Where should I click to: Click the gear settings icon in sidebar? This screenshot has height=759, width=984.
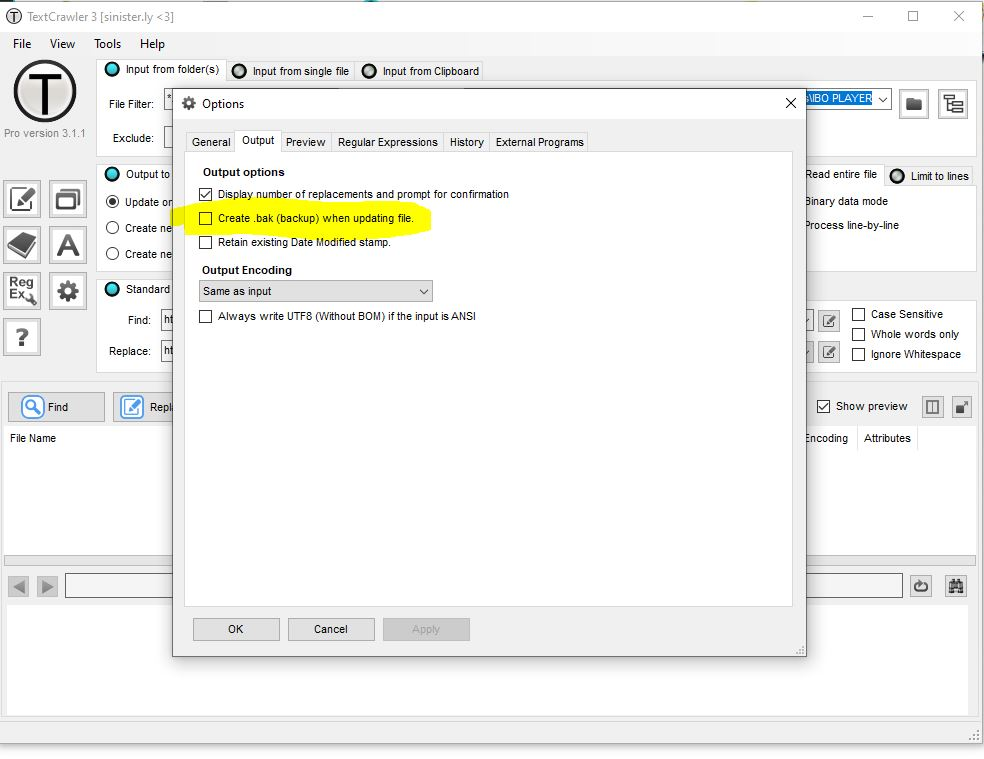coord(68,291)
